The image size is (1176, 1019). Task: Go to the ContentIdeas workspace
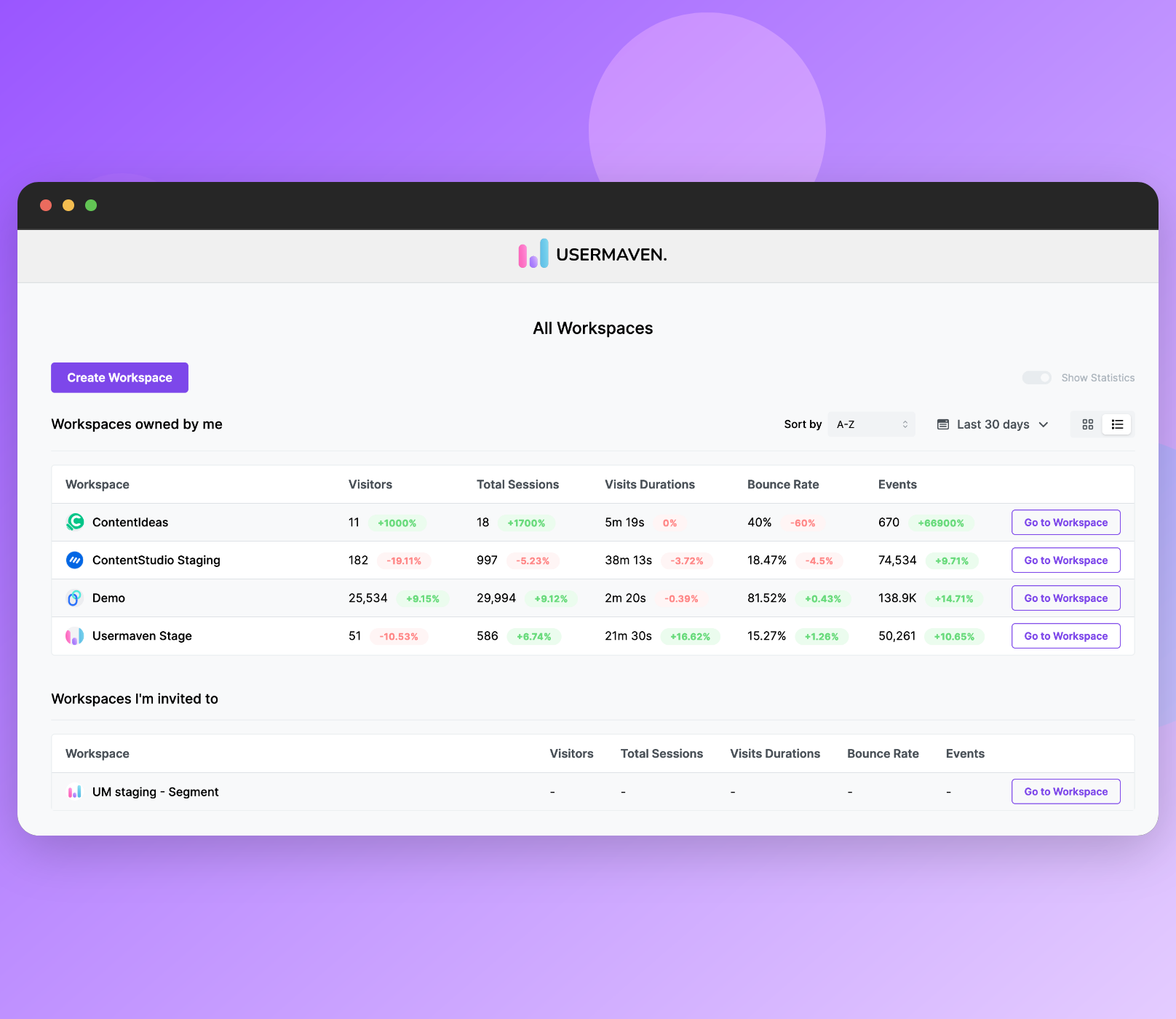click(x=1065, y=522)
